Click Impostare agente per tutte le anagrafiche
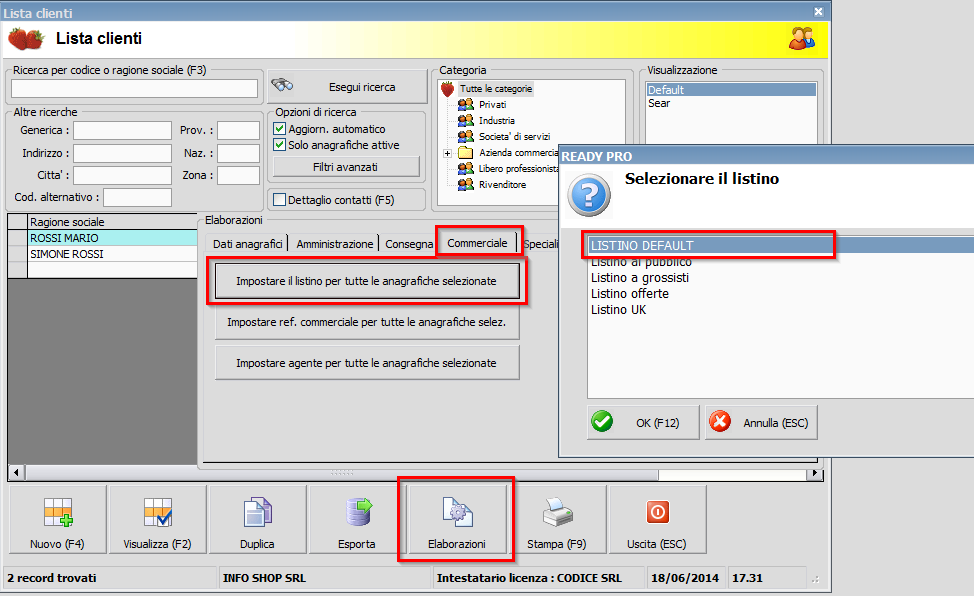 (366, 363)
